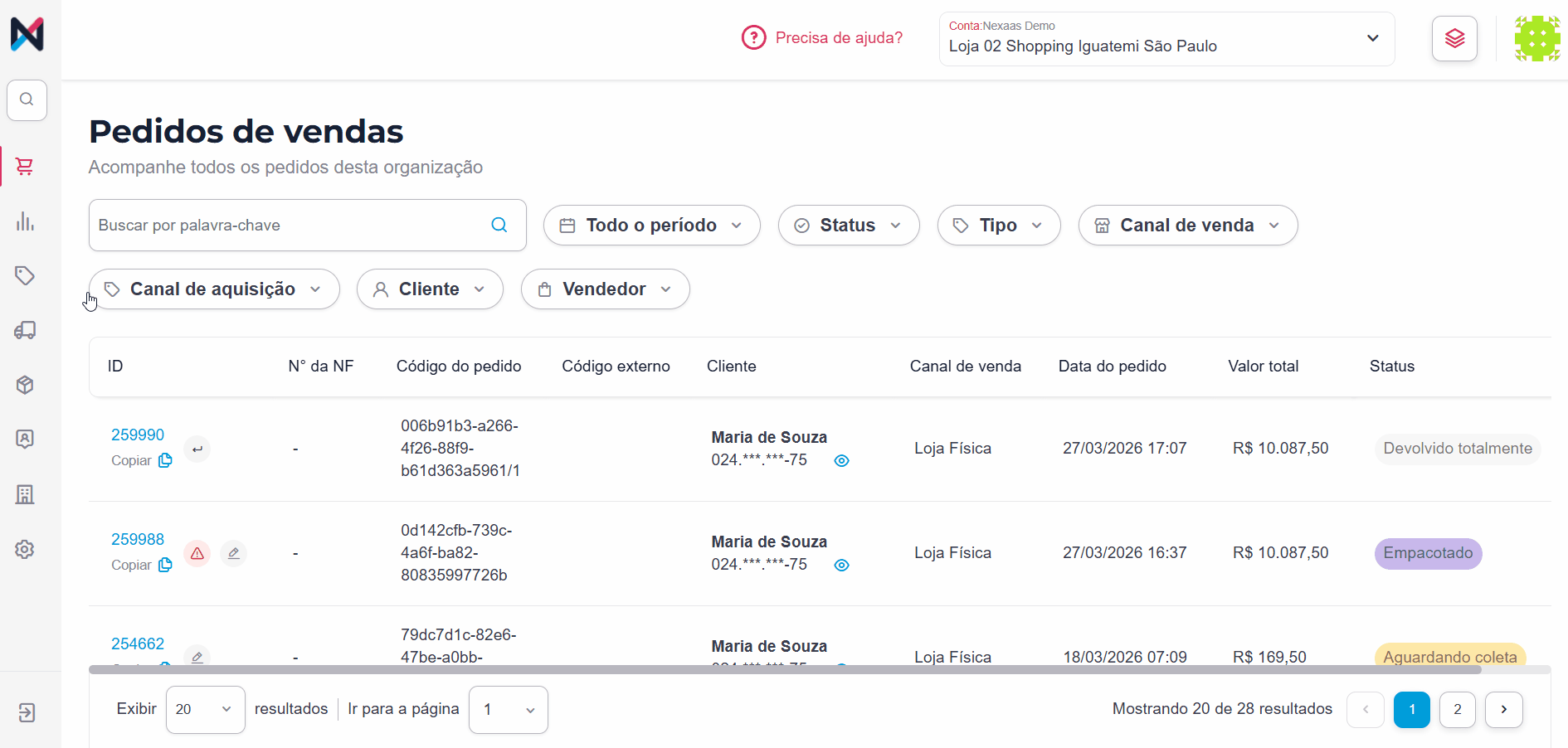Click the logout icon in sidebar

27,713
